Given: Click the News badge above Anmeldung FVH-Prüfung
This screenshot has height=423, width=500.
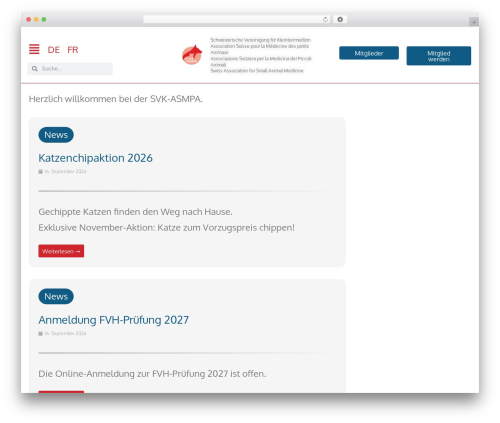Looking at the screenshot, I should [x=56, y=296].
